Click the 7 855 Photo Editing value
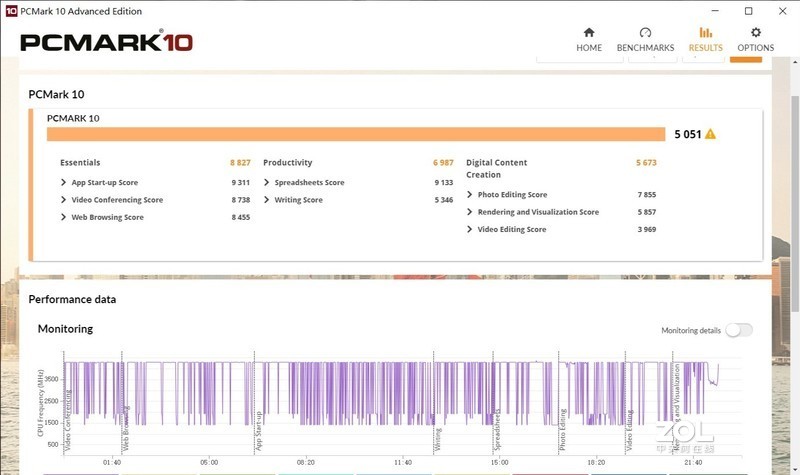 tap(646, 194)
